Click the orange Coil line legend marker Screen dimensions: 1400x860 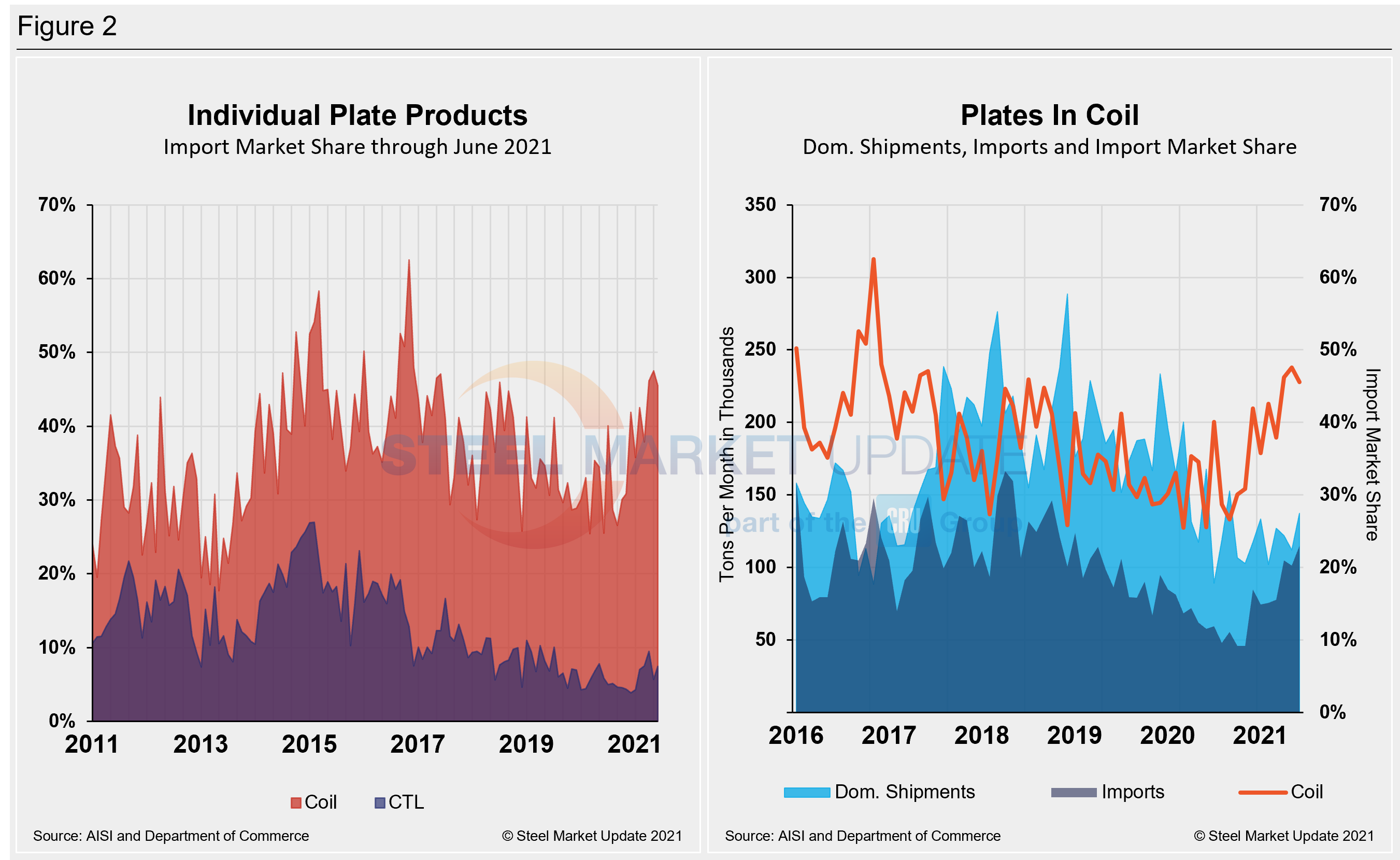click(1263, 792)
